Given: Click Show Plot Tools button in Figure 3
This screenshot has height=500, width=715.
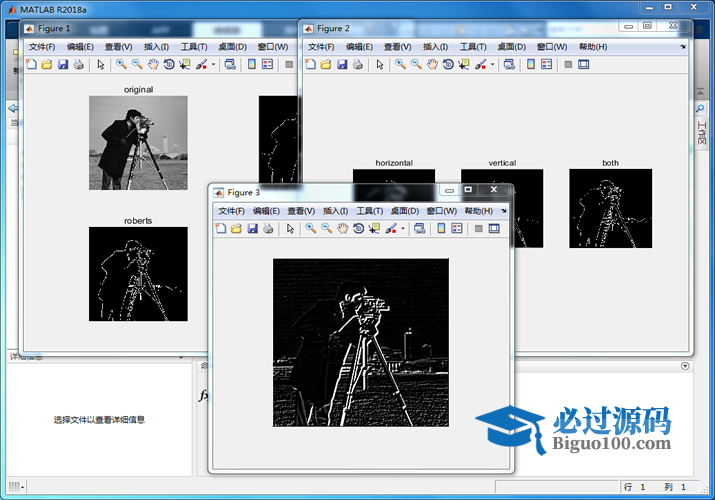Looking at the screenshot, I should (x=494, y=229).
